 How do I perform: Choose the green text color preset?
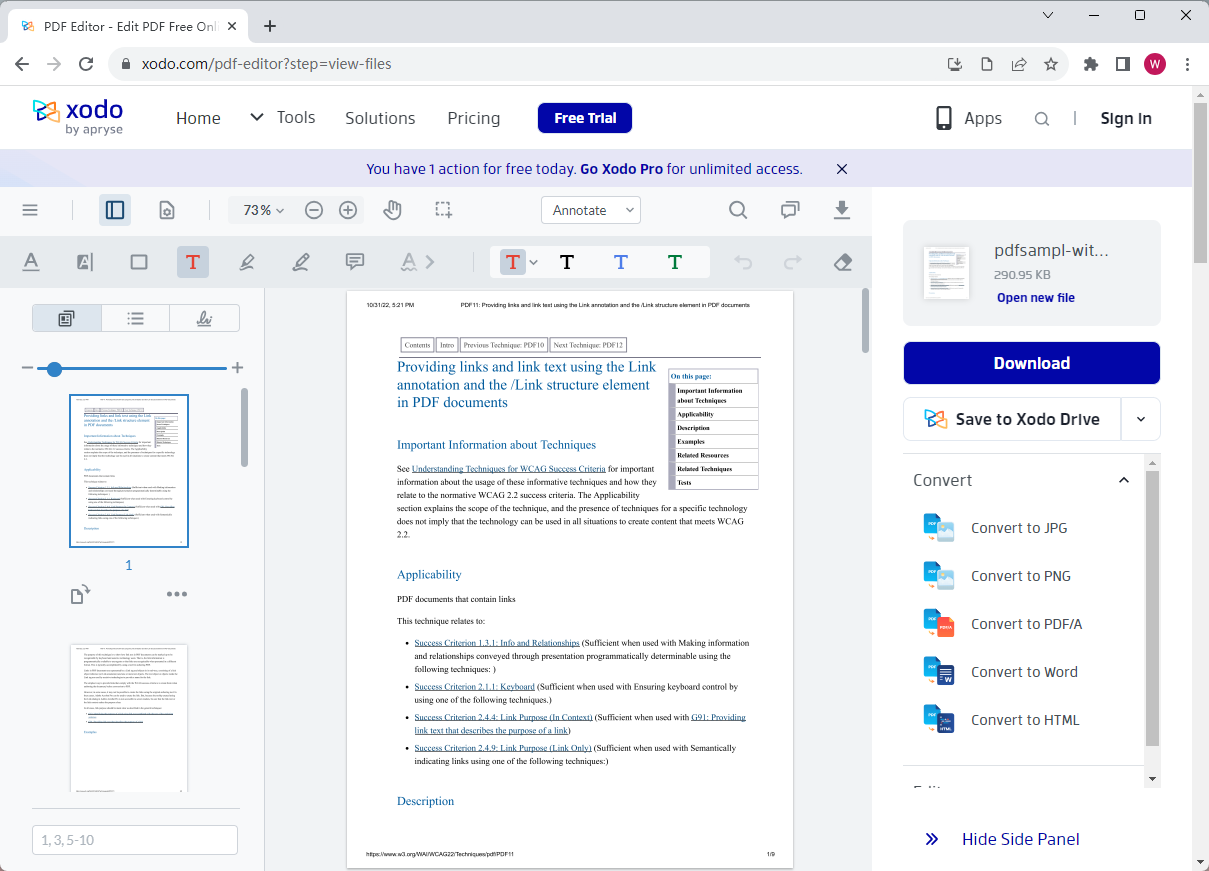click(675, 262)
